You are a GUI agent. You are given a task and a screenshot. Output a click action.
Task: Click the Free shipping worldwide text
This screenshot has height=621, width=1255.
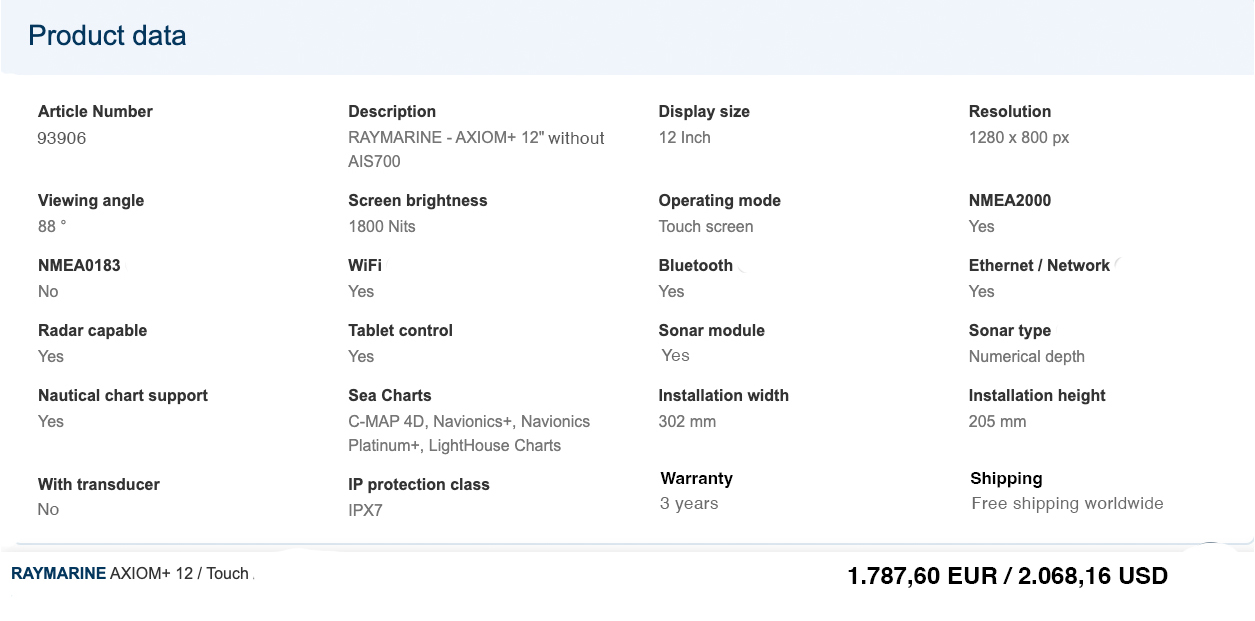pos(1067,504)
